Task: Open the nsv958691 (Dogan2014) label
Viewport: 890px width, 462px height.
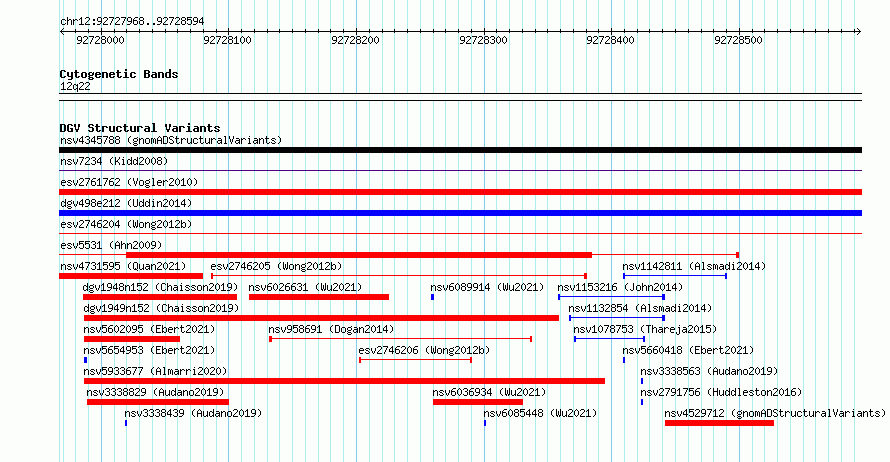Action: (x=331, y=329)
